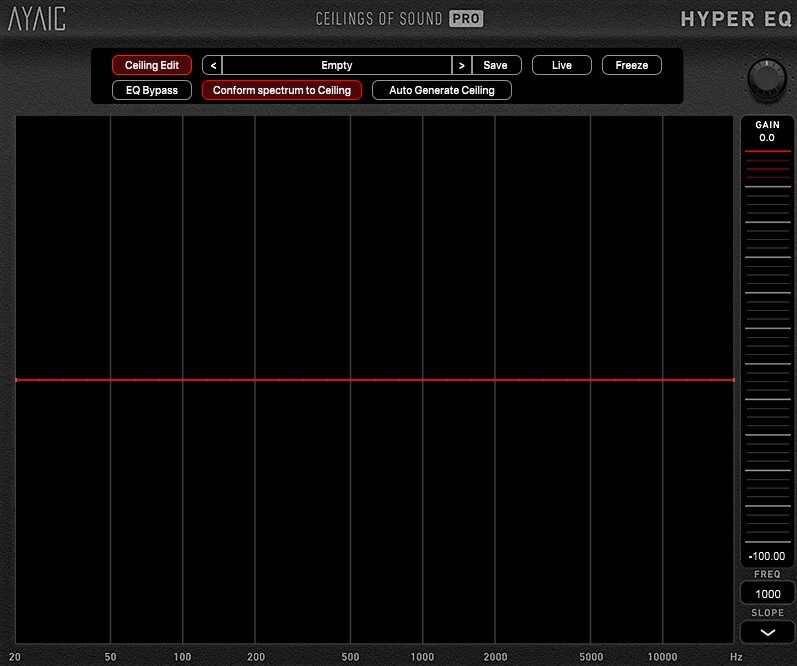The image size is (797, 666).
Task: Go to next preset with right arrow
Action: coord(461,65)
